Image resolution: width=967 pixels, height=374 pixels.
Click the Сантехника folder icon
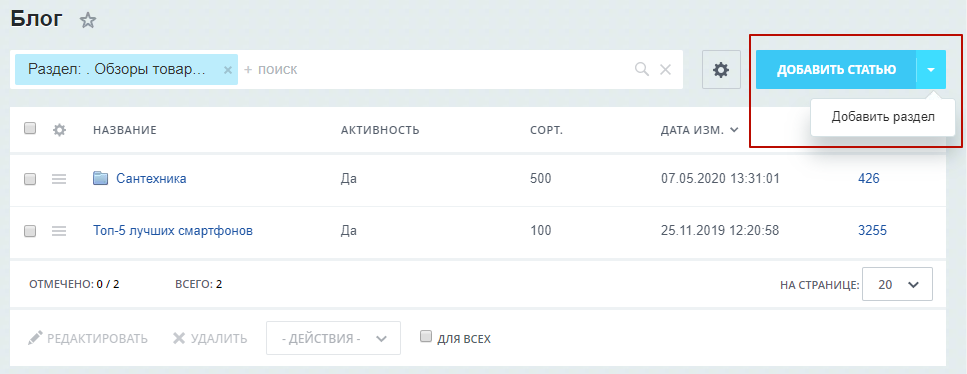(x=101, y=178)
